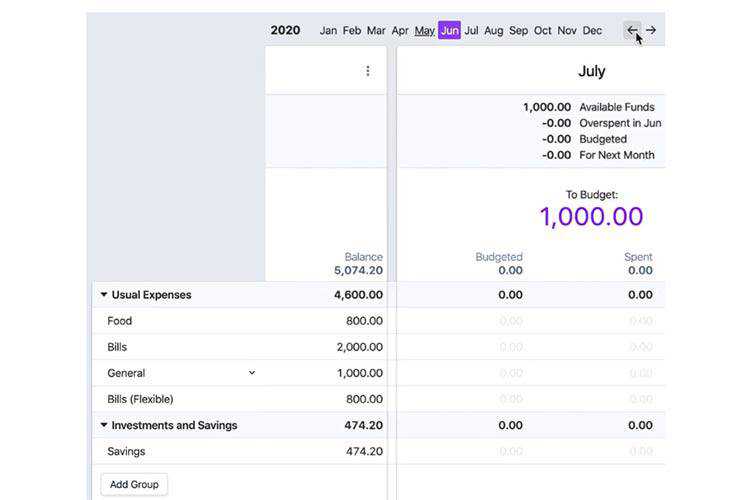Select the Bills (Flexible) category name
The width and height of the screenshot is (750, 500).
[x=140, y=399]
